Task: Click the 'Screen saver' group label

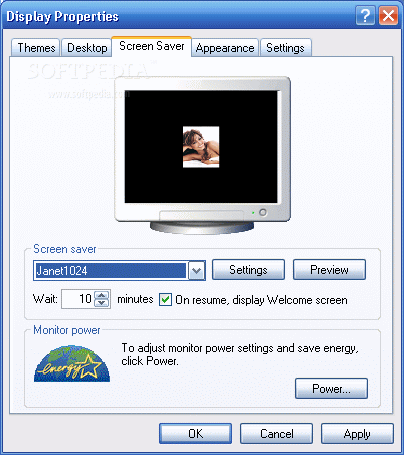Action: [x=65, y=249]
